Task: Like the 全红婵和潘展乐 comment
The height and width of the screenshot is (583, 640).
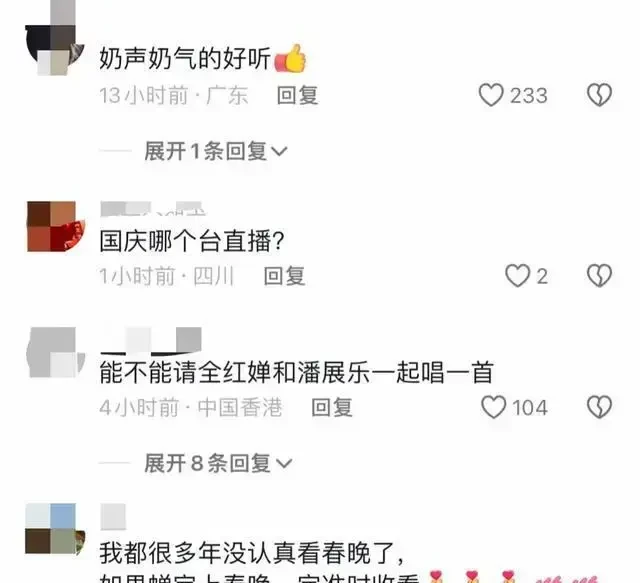Action: click(493, 407)
